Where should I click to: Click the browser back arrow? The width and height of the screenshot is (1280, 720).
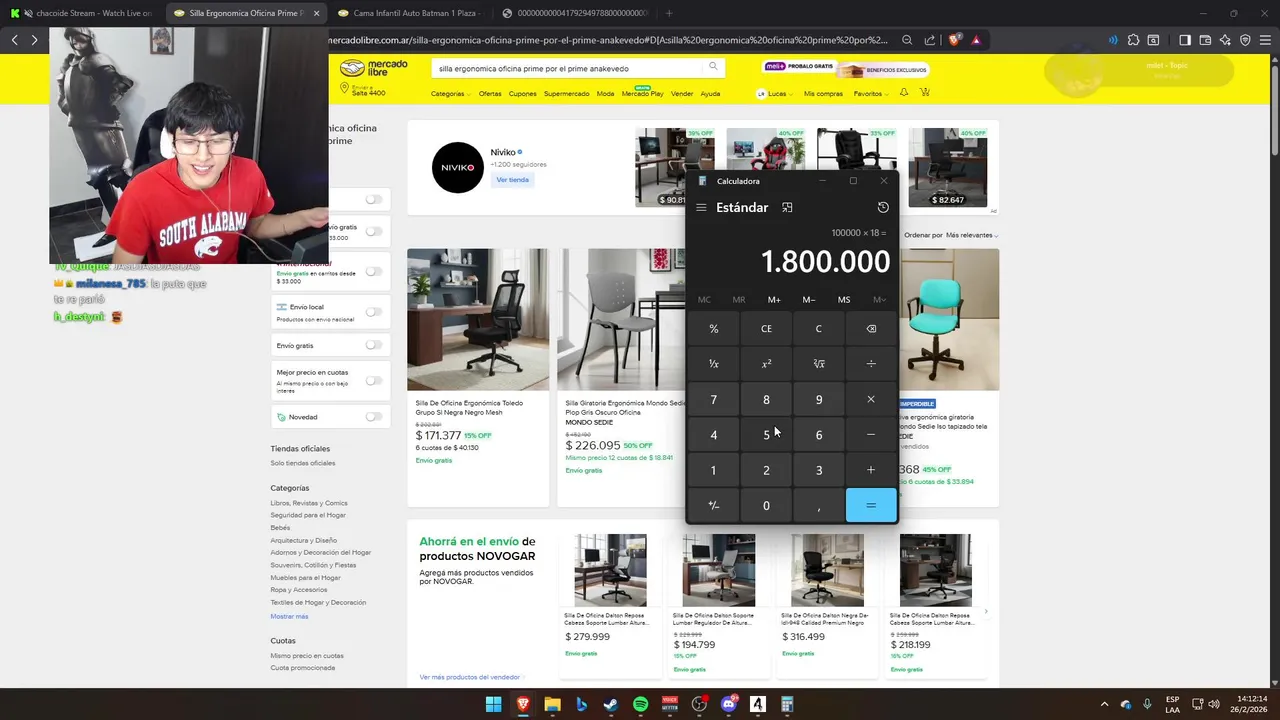click(x=14, y=40)
